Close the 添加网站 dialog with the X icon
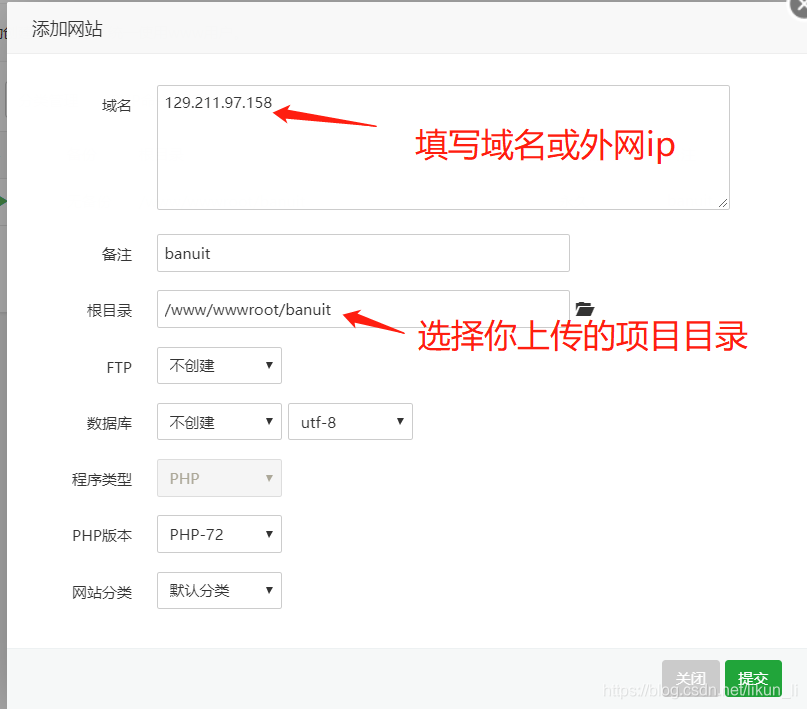 pos(799,7)
